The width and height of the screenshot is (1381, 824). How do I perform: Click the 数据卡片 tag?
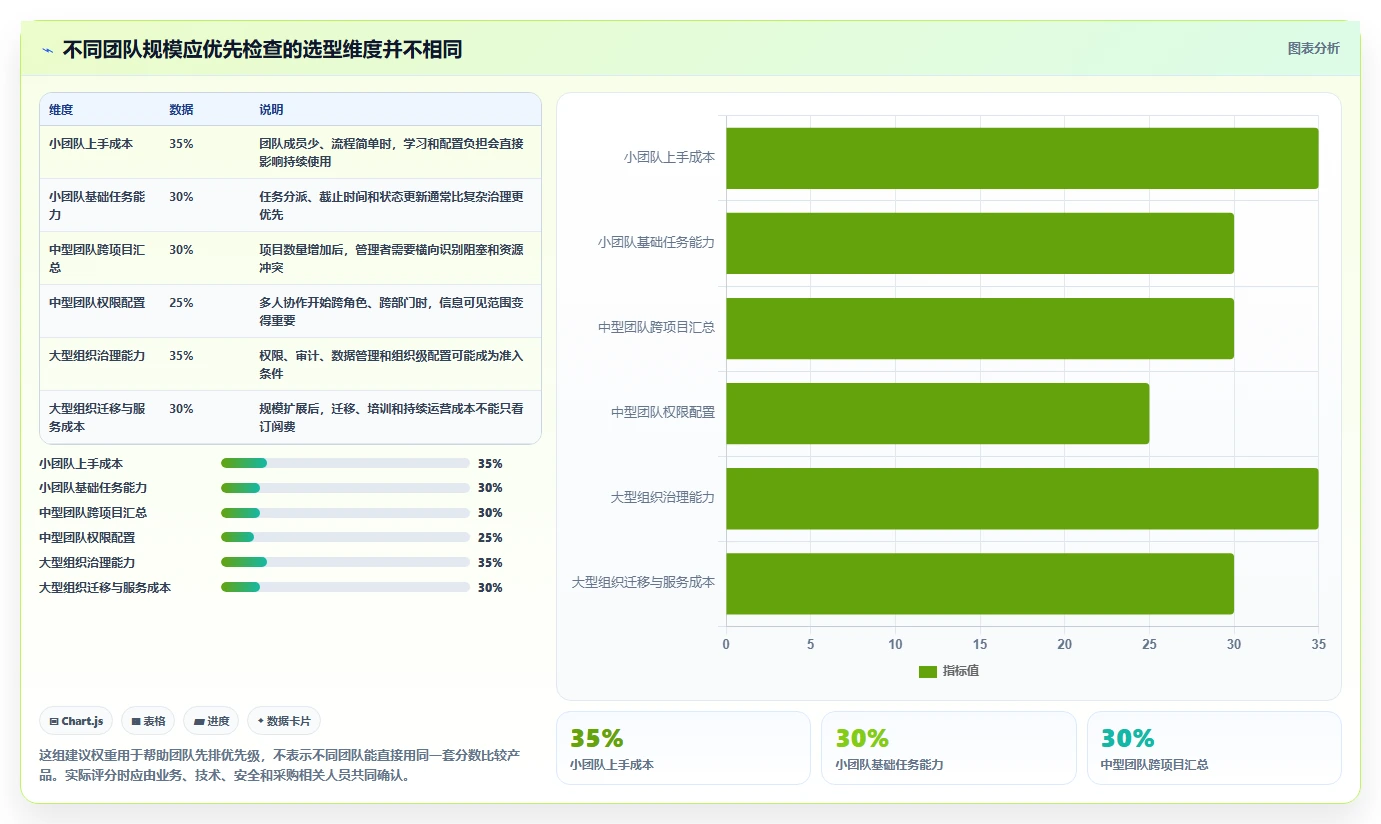click(x=284, y=721)
